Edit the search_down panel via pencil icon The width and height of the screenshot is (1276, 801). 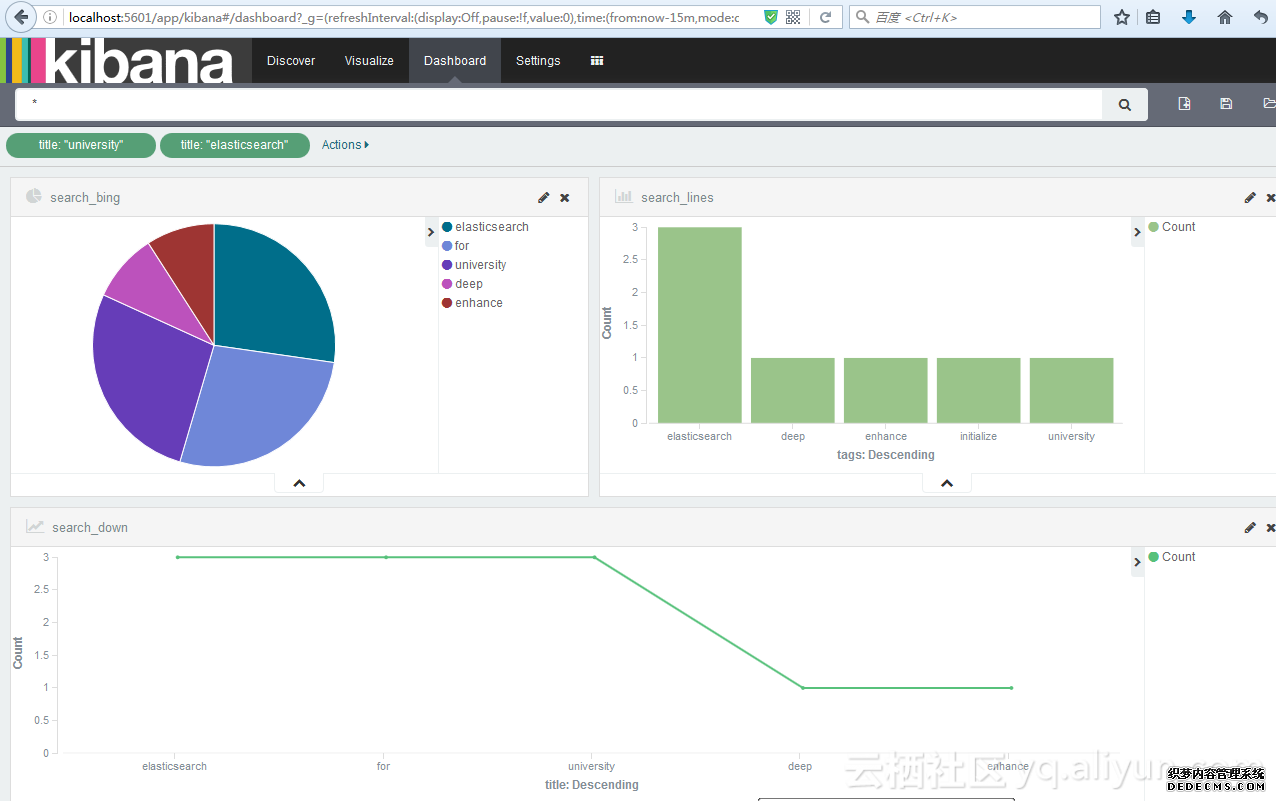[x=1249, y=528]
